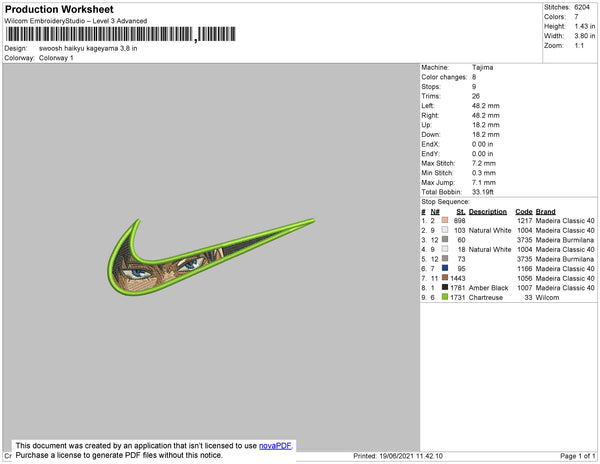The image size is (600, 464).
Task: Click the Stops value 9
Action: pos(474,86)
